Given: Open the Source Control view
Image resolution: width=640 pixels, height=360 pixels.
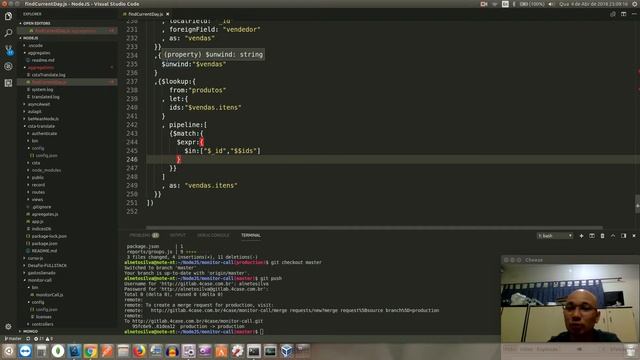Looking at the screenshot, I should tap(8, 50).
